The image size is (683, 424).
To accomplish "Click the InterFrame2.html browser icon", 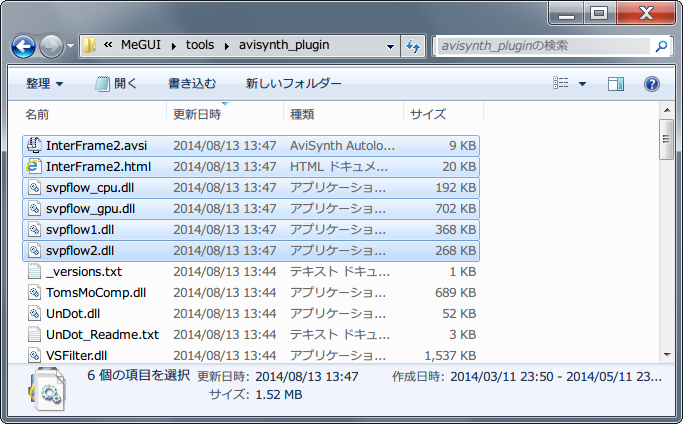I will [x=34, y=166].
